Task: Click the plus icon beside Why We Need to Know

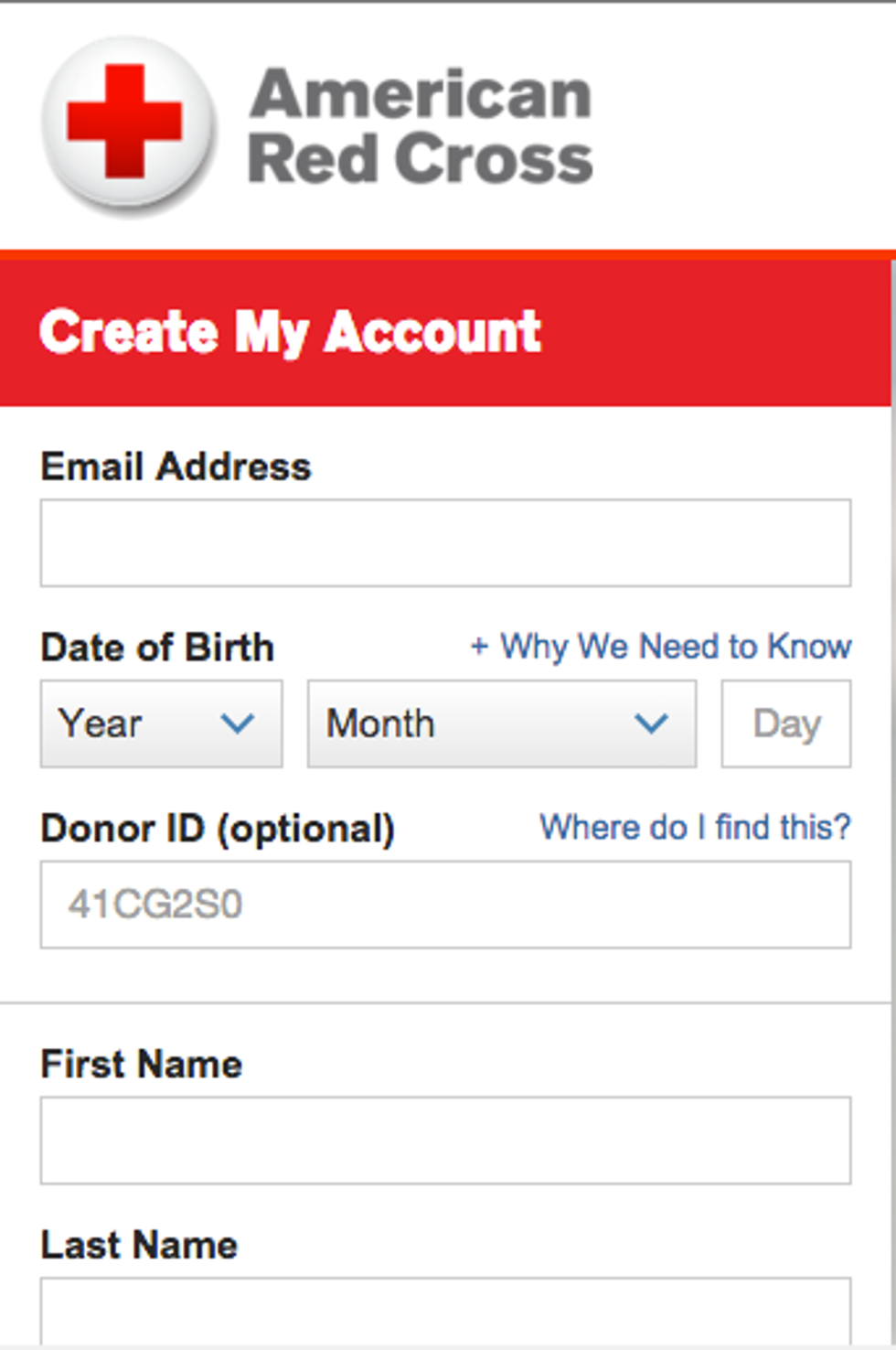Action: click(479, 647)
